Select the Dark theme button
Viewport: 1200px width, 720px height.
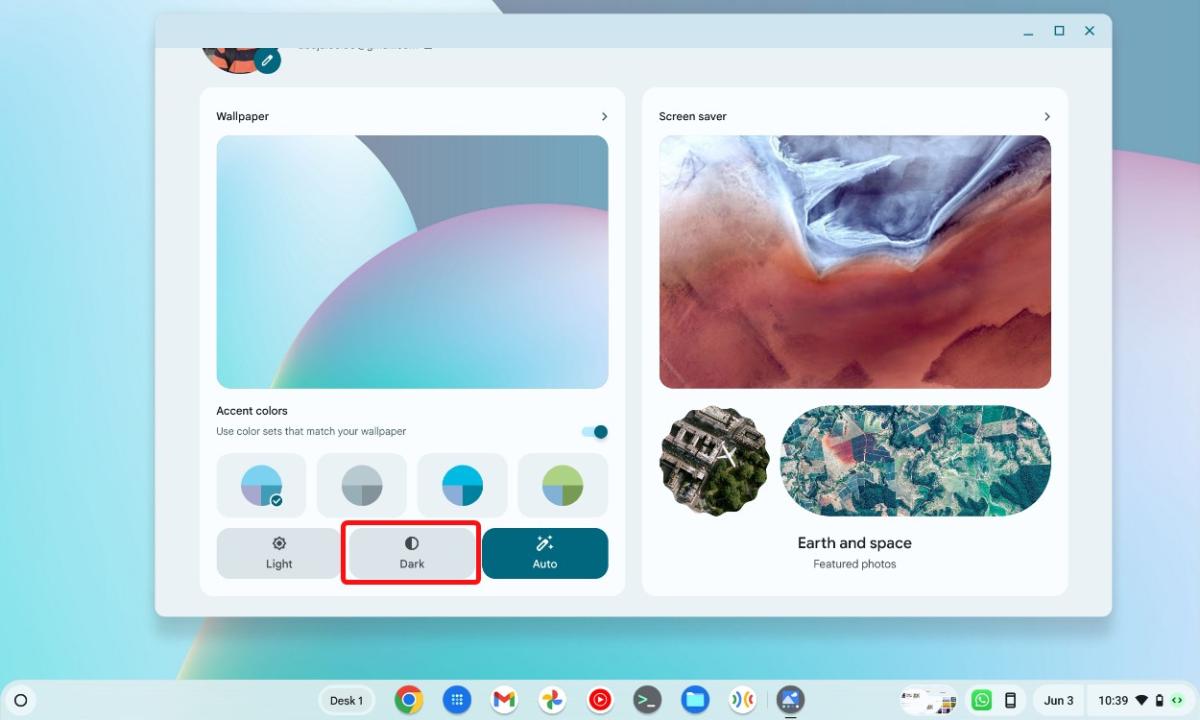[411, 553]
